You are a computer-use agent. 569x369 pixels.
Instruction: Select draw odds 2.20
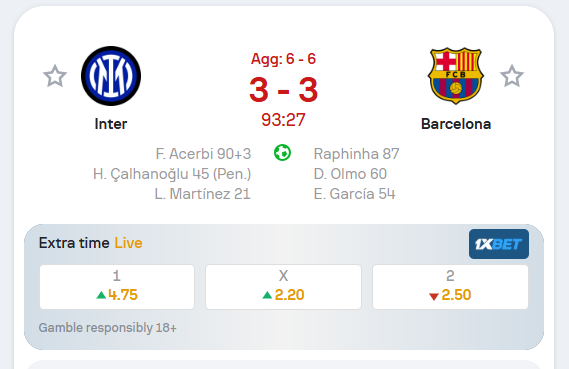(x=283, y=287)
